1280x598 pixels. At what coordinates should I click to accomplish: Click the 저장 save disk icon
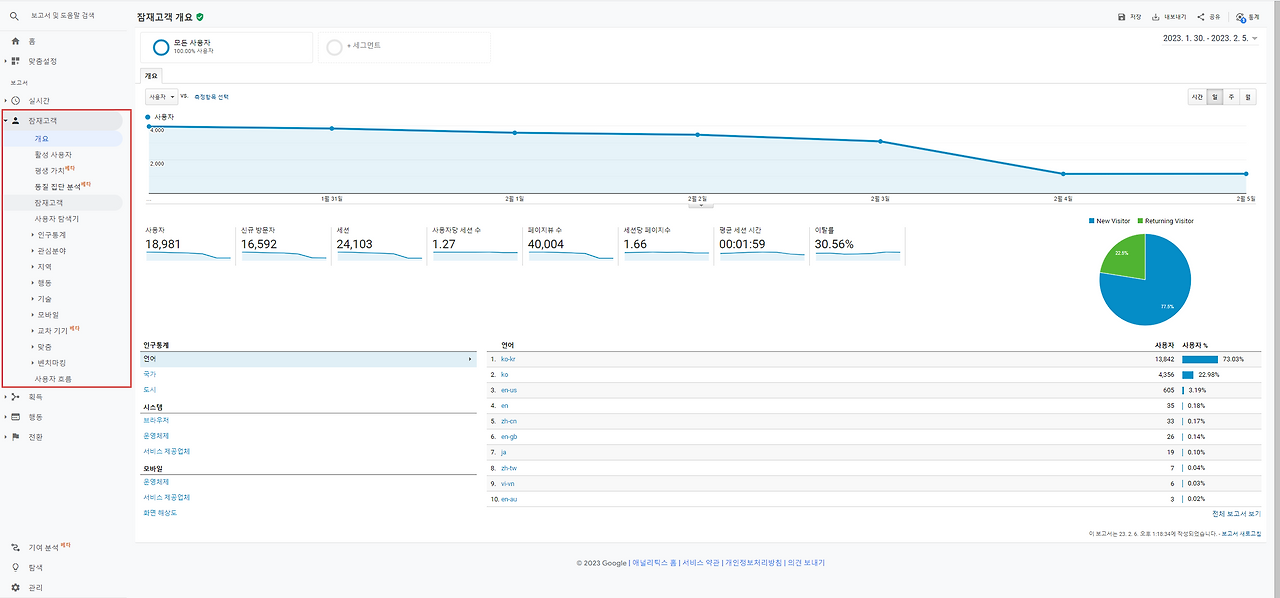point(1121,17)
